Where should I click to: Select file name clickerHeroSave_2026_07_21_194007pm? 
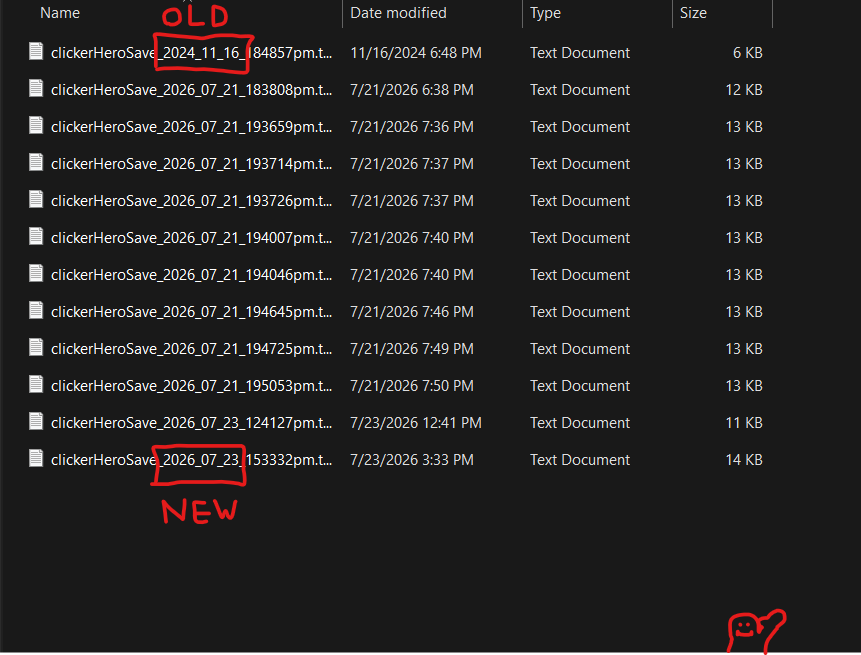click(191, 238)
